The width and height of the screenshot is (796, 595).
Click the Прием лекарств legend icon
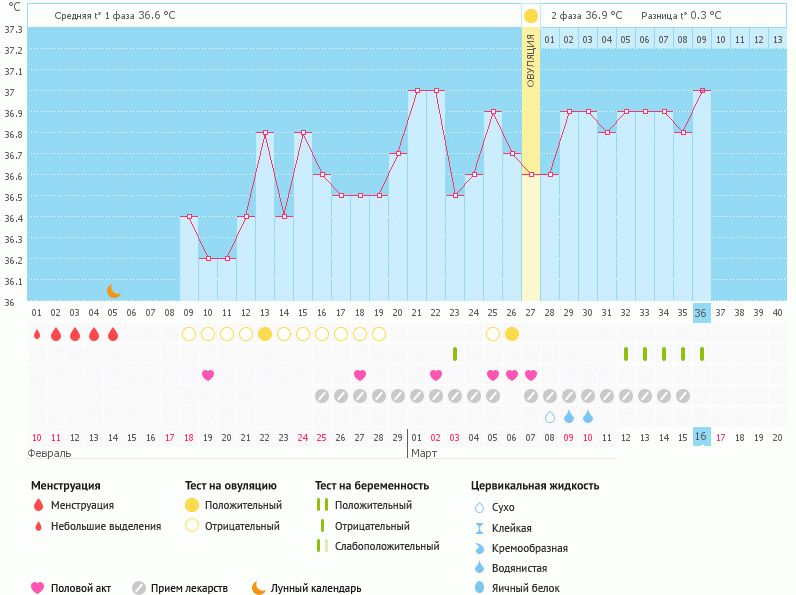139,588
